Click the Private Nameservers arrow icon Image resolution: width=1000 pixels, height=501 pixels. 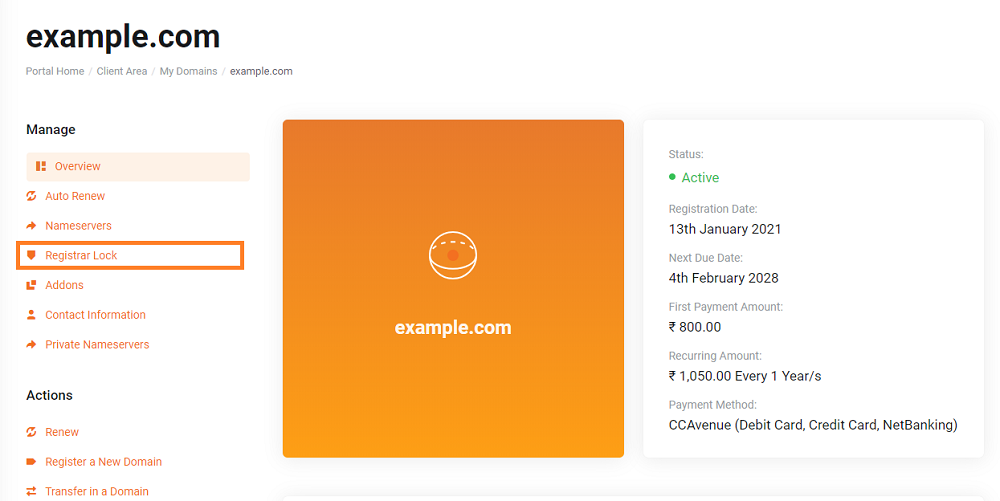point(31,345)
